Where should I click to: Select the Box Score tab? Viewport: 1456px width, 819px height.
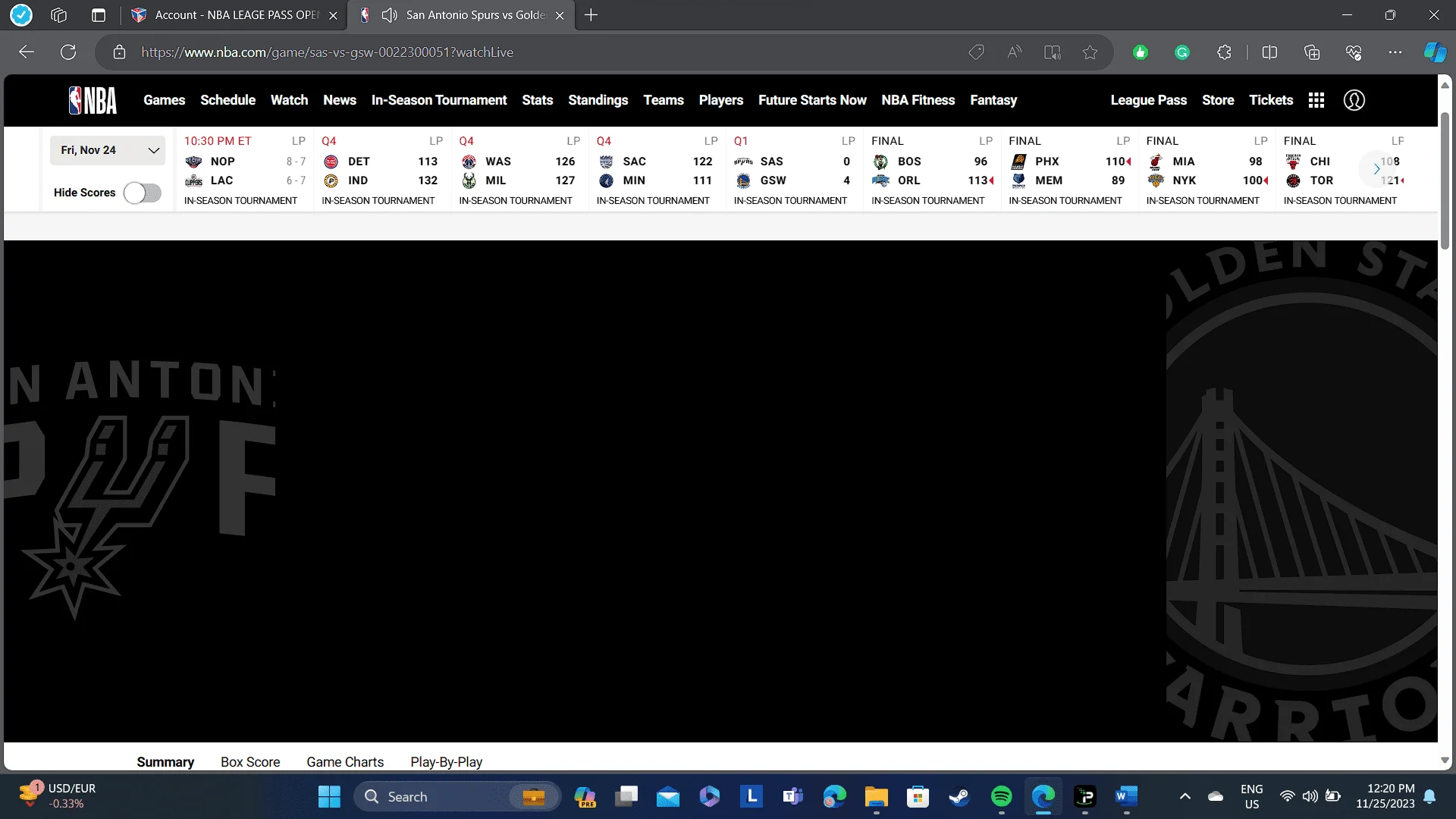250,761
